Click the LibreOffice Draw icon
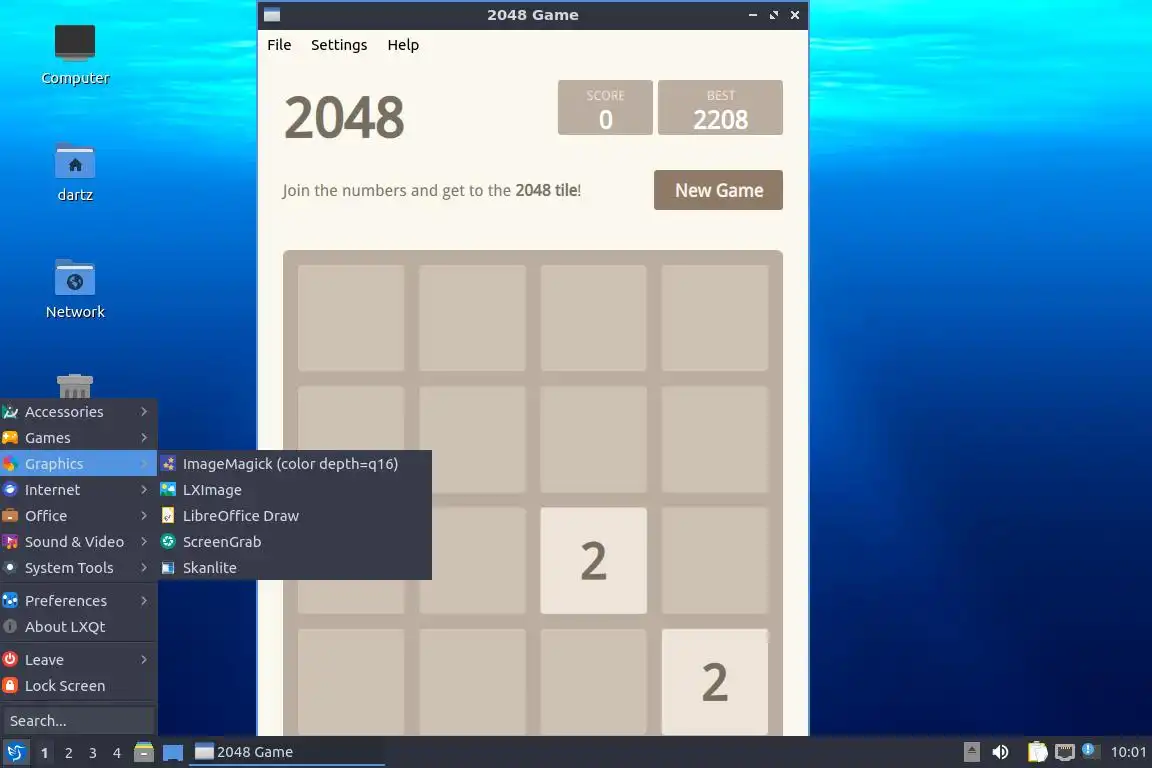The width and height of the screenshot is (1152, 768). click(x=168, y=516)
